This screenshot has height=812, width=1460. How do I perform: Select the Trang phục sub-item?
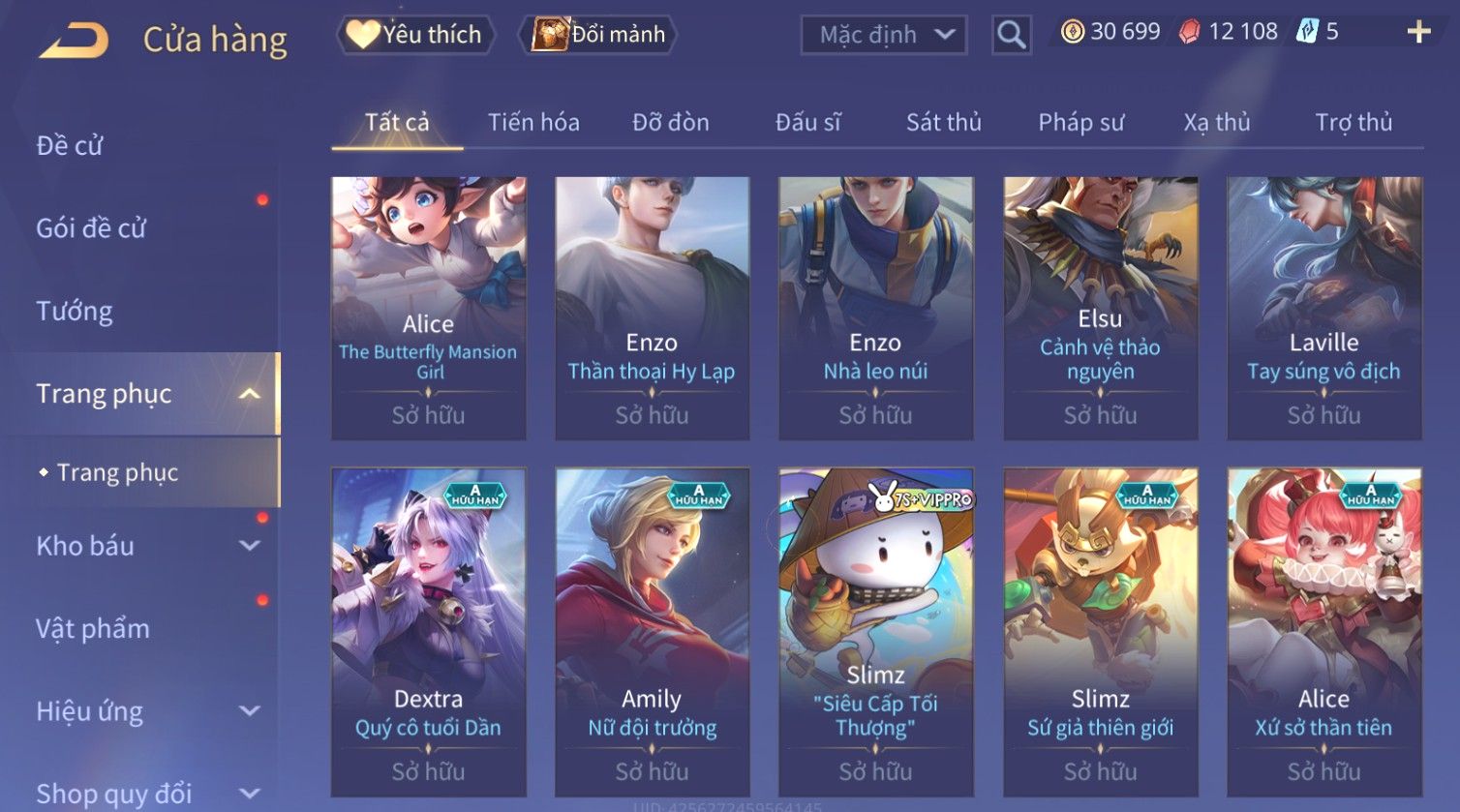[x=117, y=472]
